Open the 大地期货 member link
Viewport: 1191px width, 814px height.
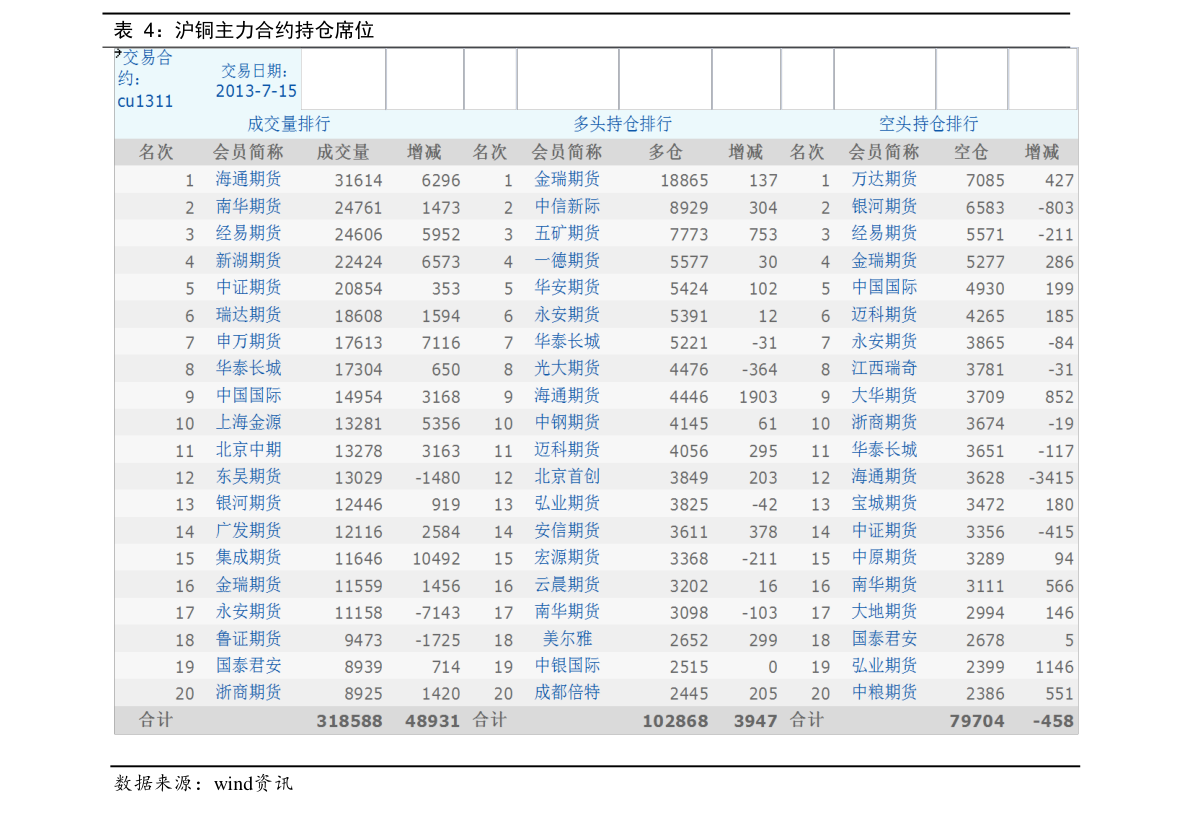[x=884, y=611]
